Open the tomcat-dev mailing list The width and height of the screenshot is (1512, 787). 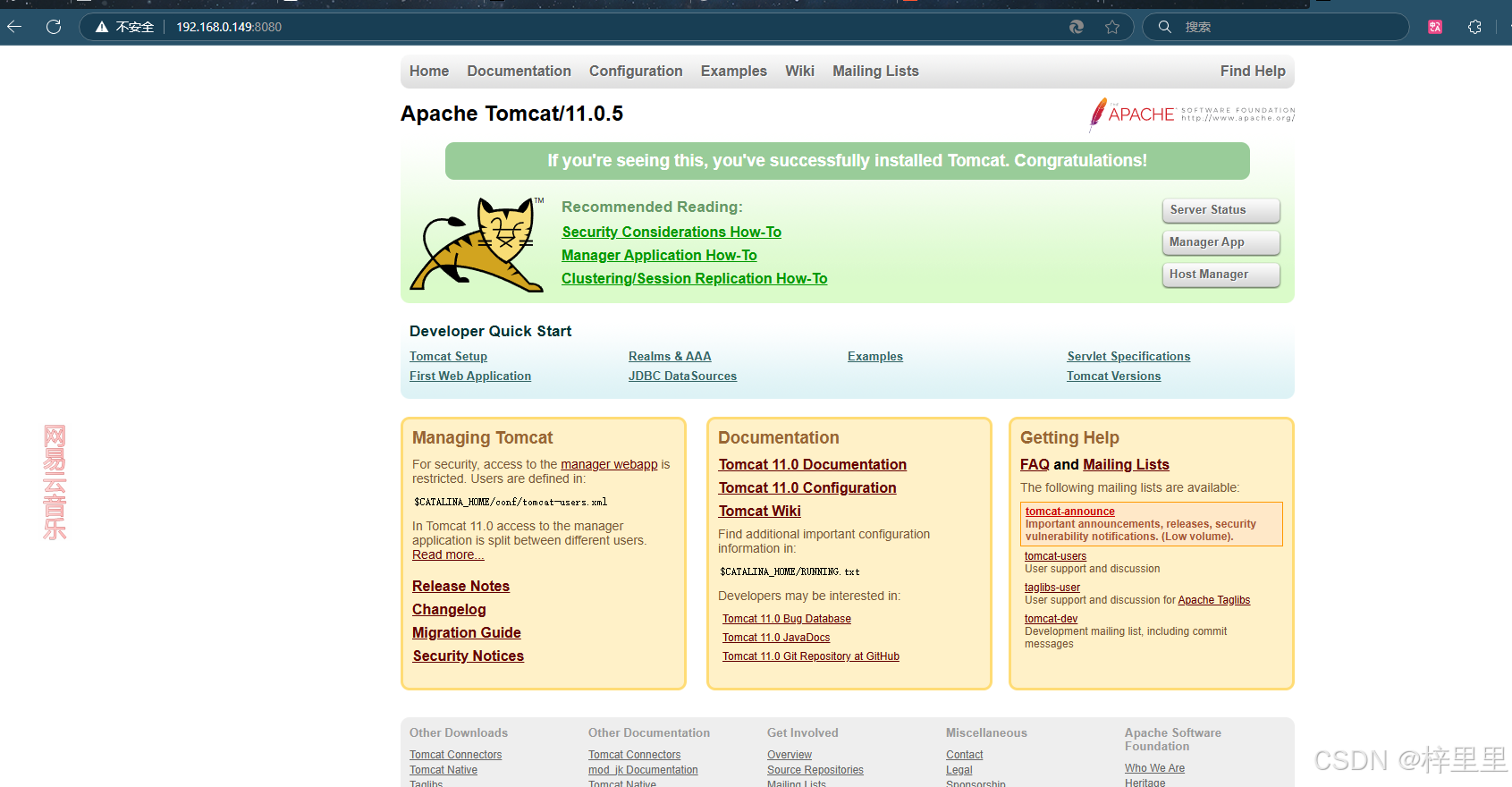(x=1051, y=619)
